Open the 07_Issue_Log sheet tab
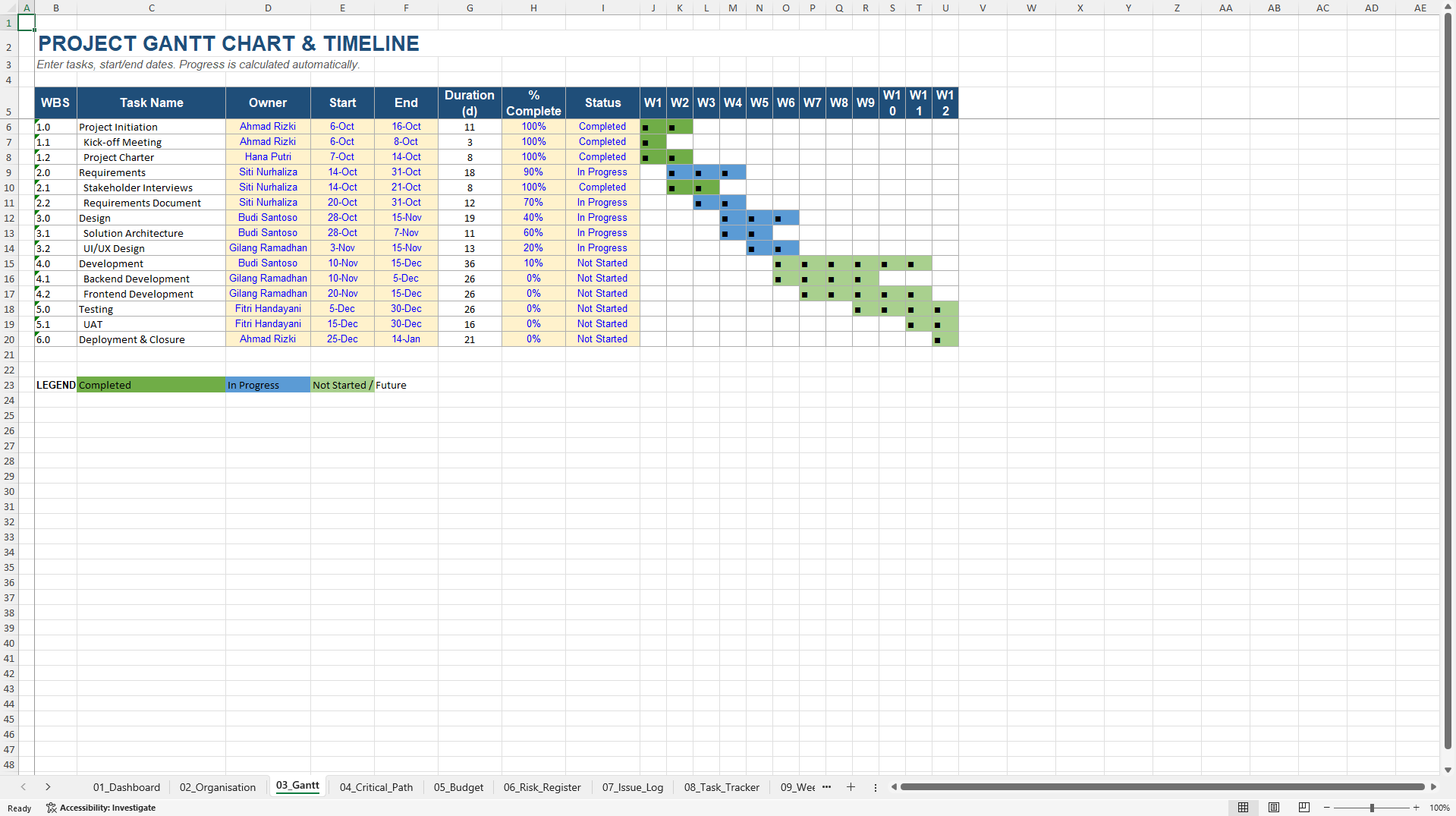1456x816 pixels. point(633,787)
